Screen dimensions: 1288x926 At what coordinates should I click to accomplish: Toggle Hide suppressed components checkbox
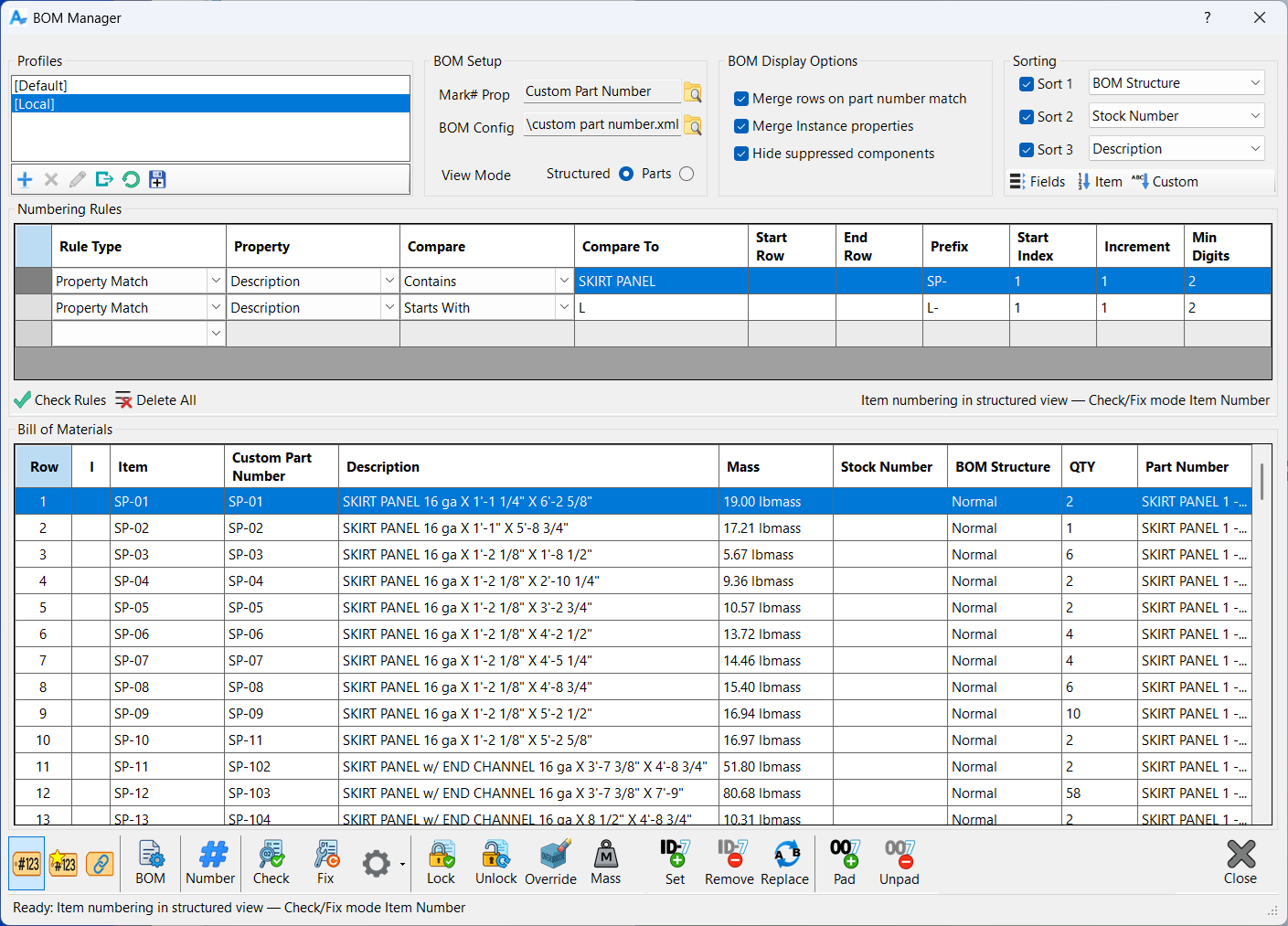[x=741, y=154]
